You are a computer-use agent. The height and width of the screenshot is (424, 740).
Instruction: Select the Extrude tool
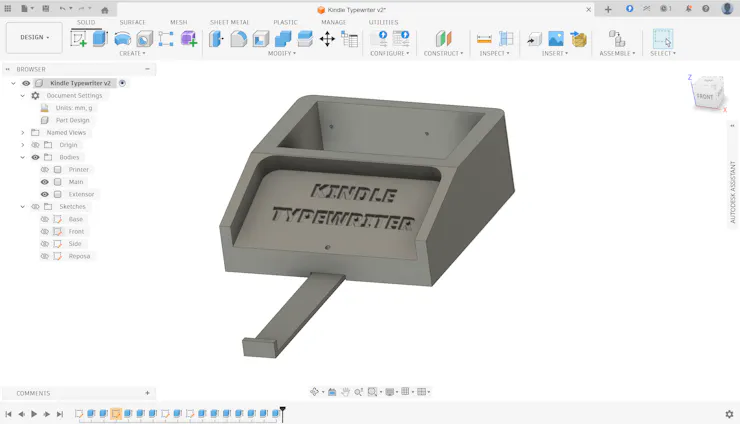100,38
